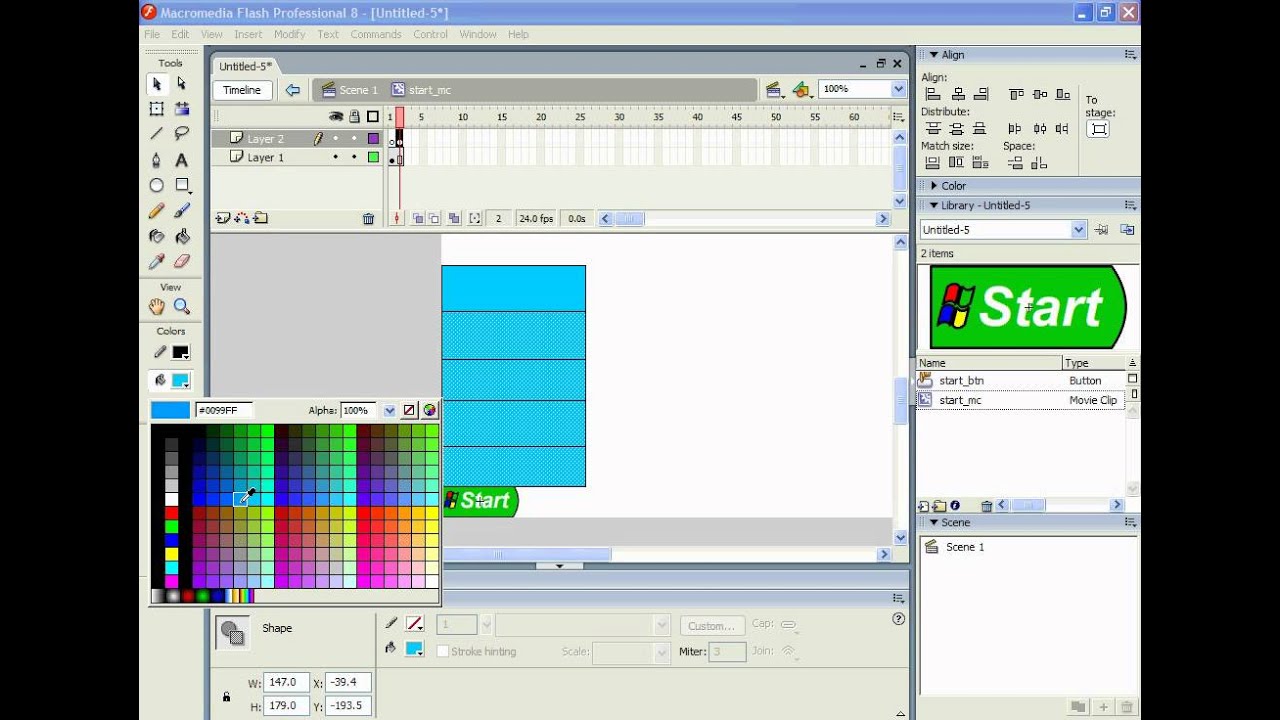Click Align horizontal center icon
Screen dimensions: 1280x720
(x=957, y=94)
